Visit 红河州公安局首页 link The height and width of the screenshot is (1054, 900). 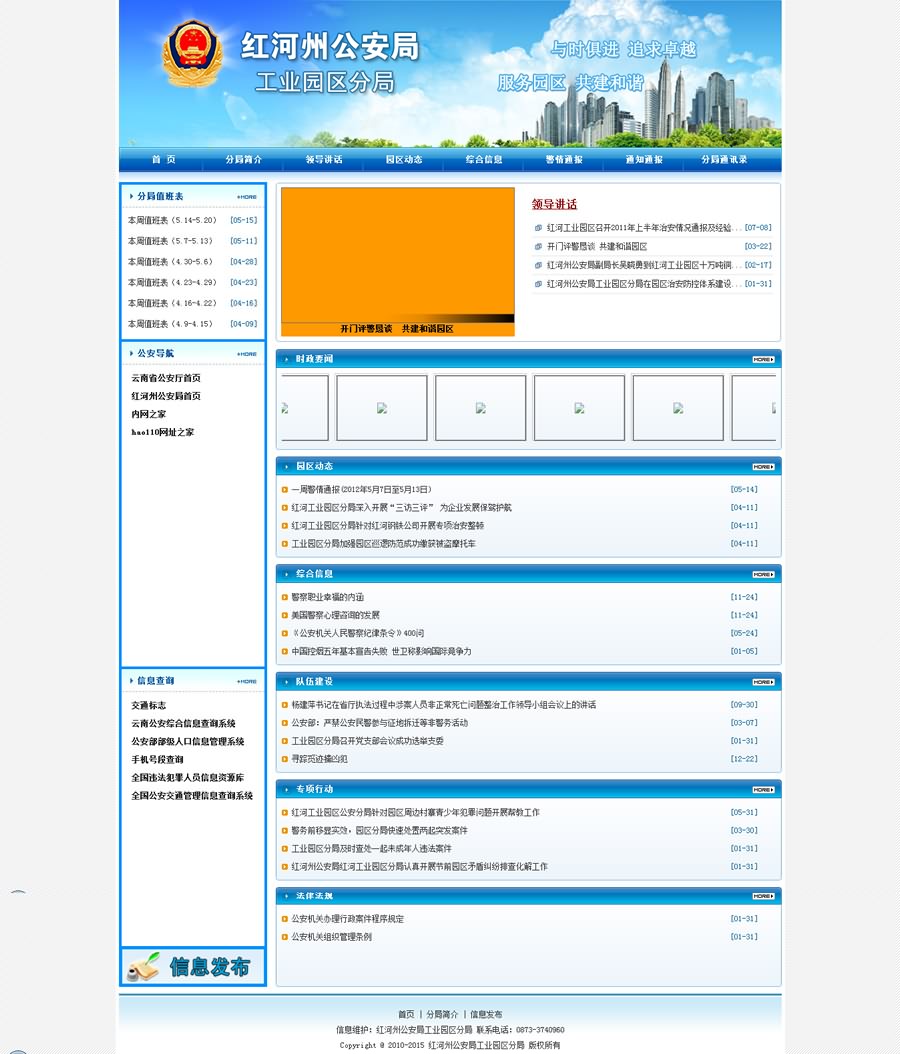click(x=166, y=397)
